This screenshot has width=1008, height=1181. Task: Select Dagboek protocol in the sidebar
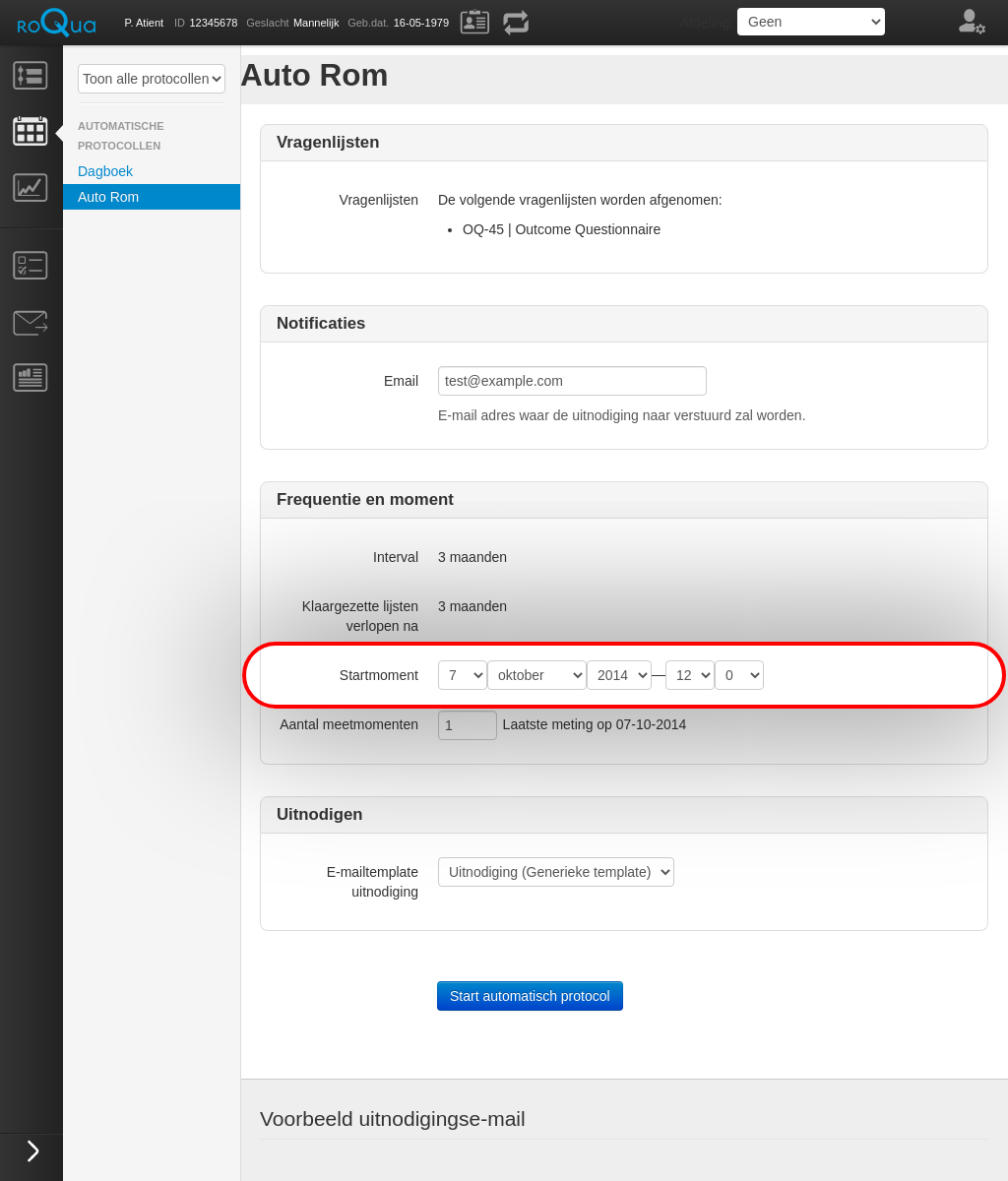click(x=105, y=171)
